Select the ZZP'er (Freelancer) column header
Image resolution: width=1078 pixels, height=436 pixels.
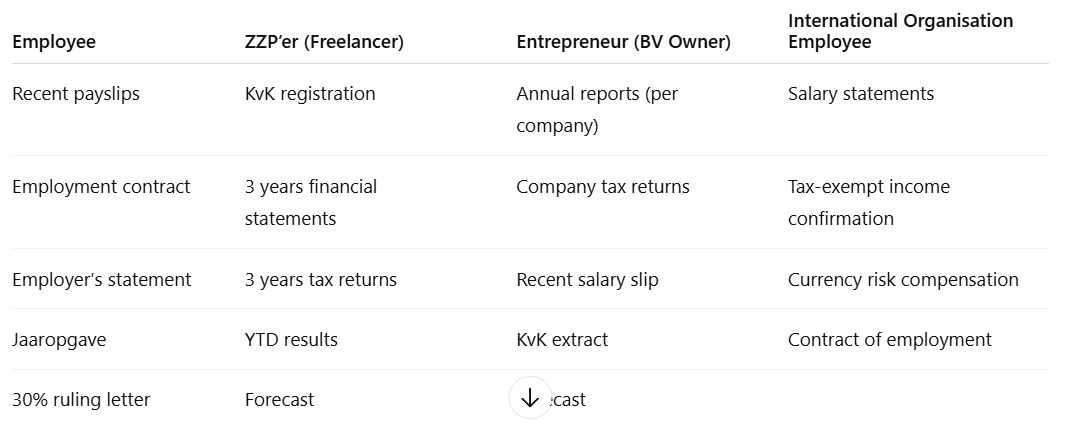coord(324,42)
